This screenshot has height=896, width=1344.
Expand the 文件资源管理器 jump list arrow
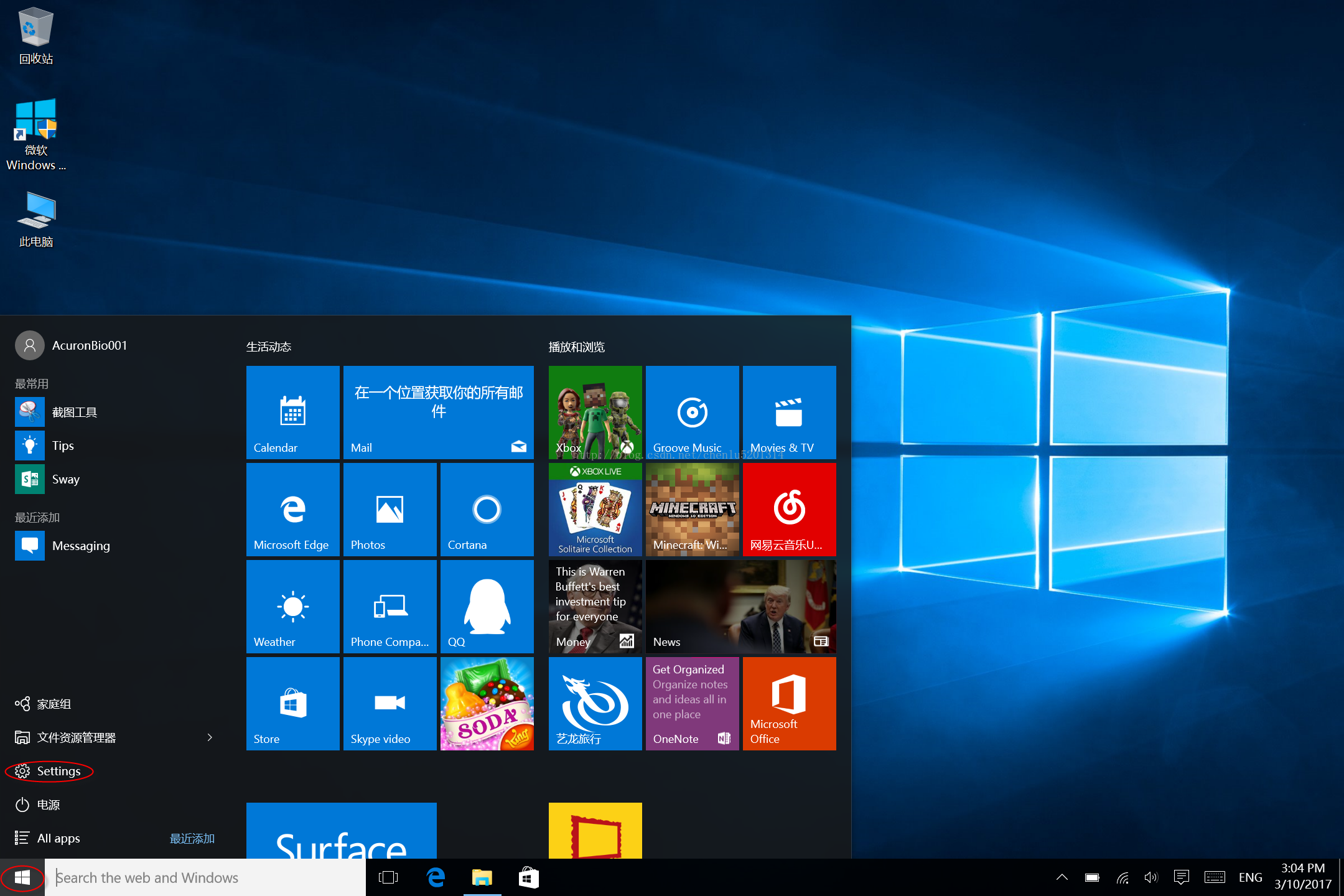point(210,737)
